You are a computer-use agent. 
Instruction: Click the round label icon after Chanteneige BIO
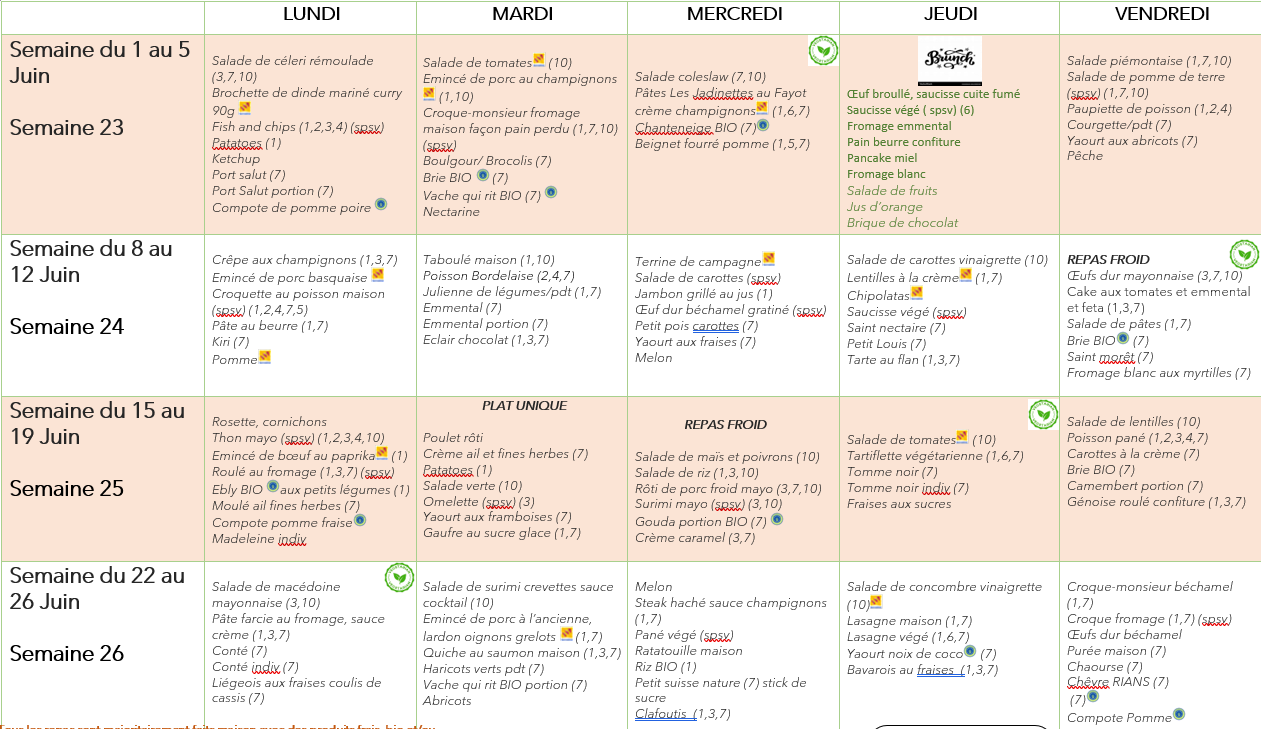(763, 126)
